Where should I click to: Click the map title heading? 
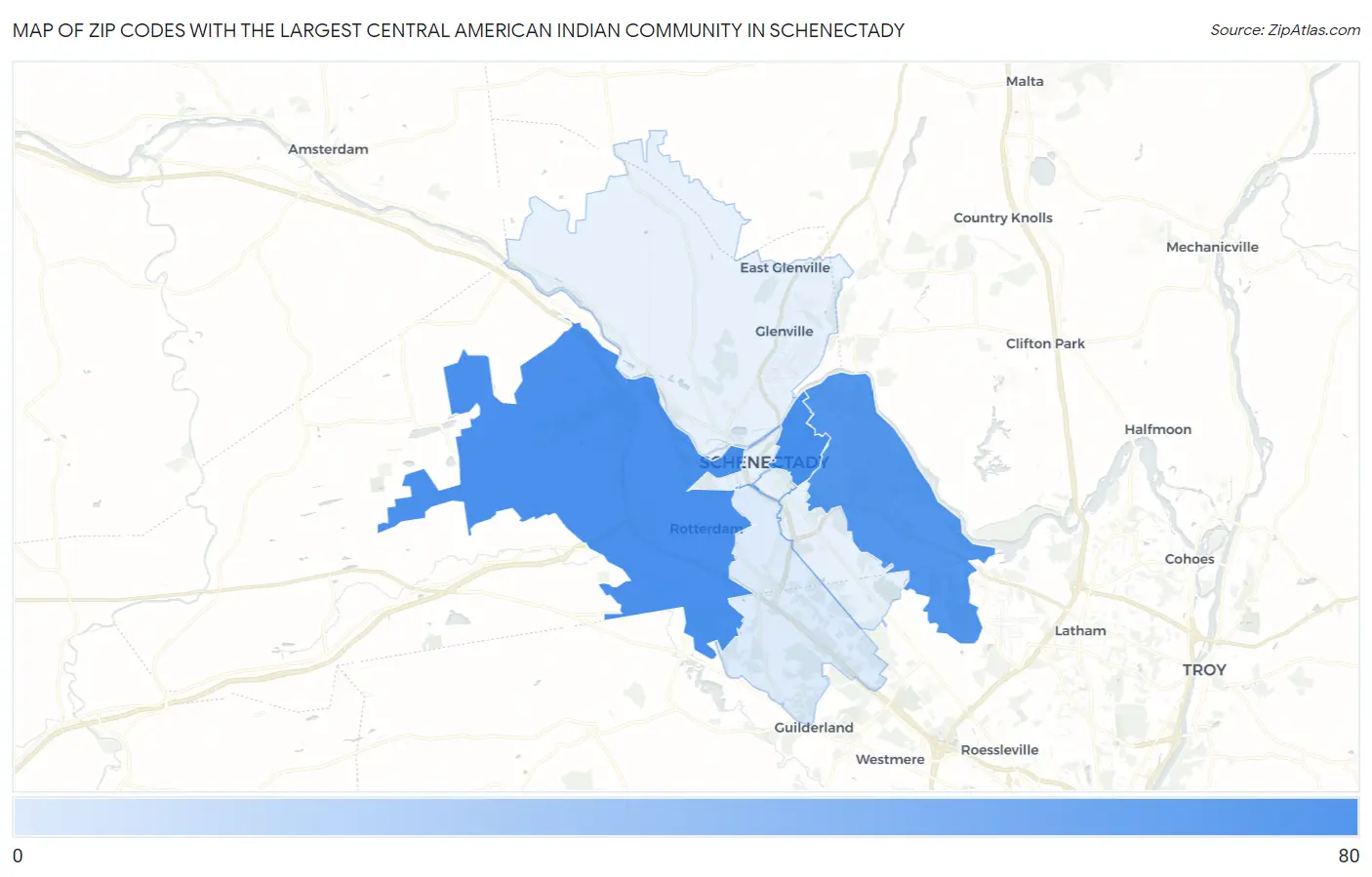click(x=459, y=30)
